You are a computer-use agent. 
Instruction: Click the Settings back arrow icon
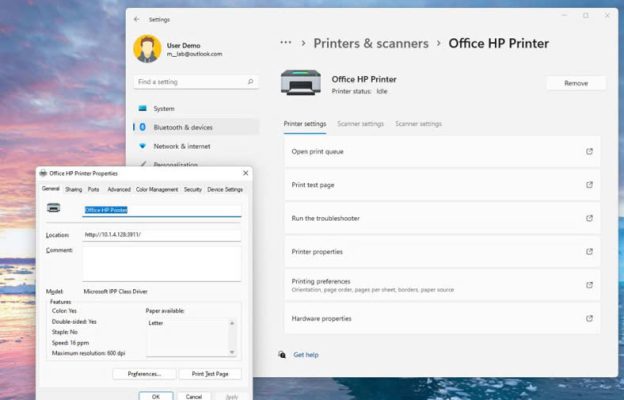(136, 19)
